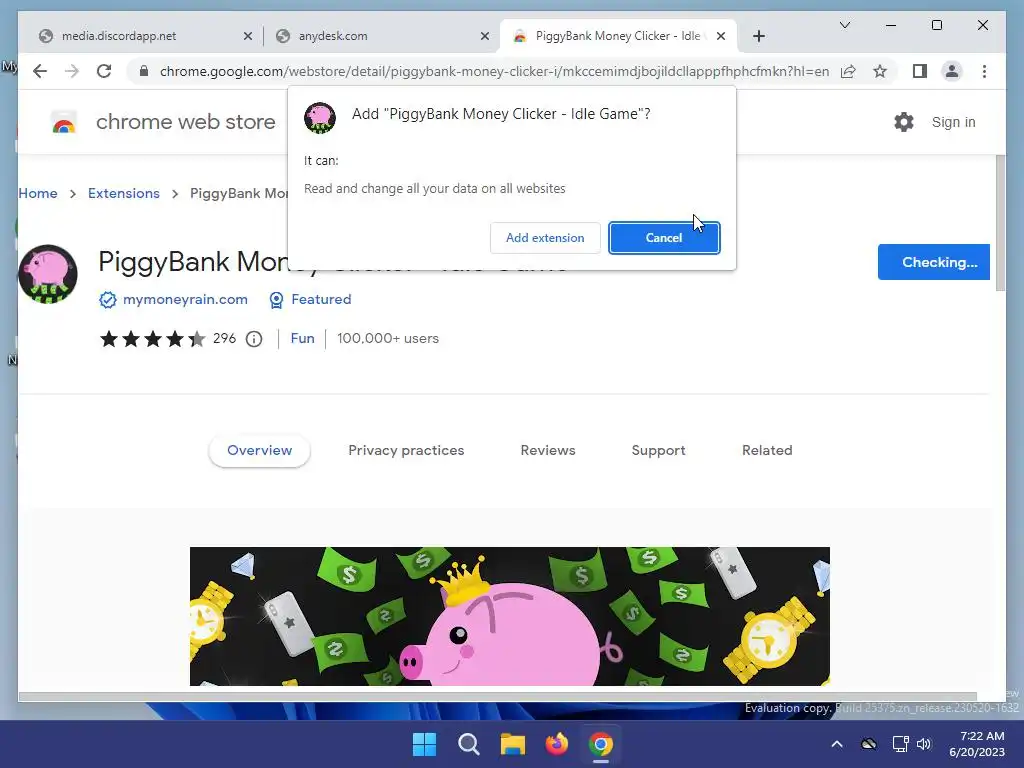Reload the current page
Viewport: 1024px width, 768px height.
(x=104, y=71)
